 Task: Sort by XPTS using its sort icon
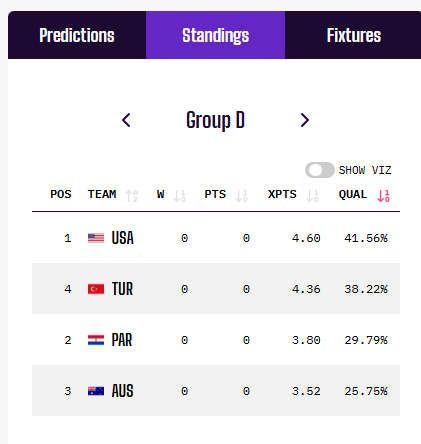point(312,196)
